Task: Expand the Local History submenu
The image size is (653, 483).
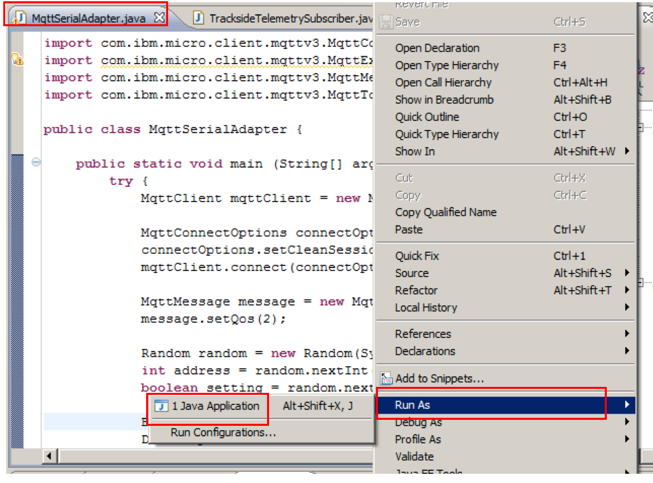Action: pyautogui.click(x=505, y=308)
